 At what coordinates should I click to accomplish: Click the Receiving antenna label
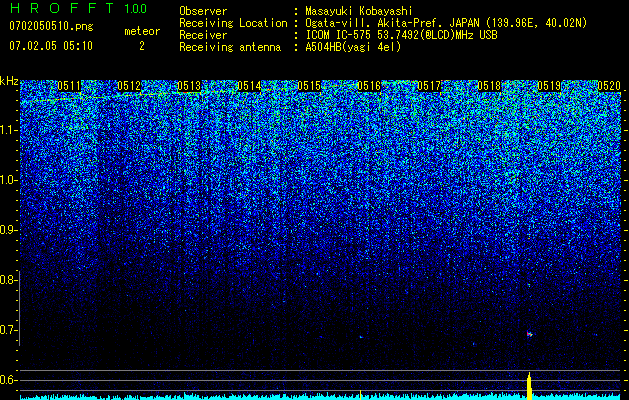click(x=230, y=47)
